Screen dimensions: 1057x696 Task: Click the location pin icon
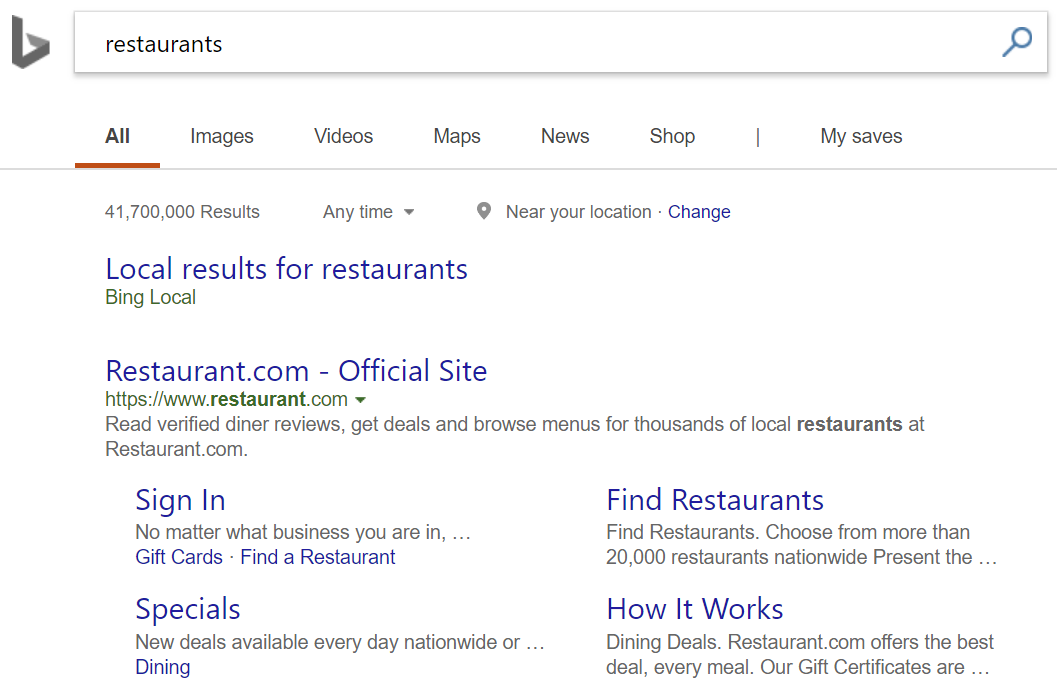[483, 211]
